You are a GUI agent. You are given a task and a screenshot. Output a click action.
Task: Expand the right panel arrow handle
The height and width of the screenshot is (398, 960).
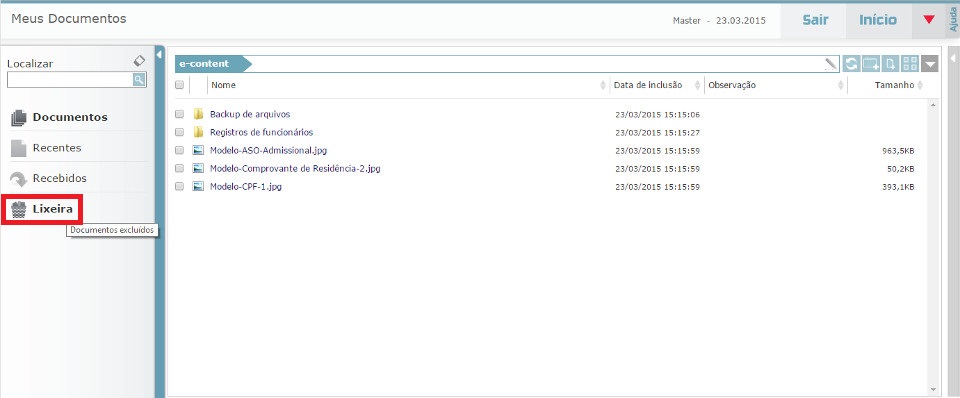pyautogui.click(x=953, y=57)
